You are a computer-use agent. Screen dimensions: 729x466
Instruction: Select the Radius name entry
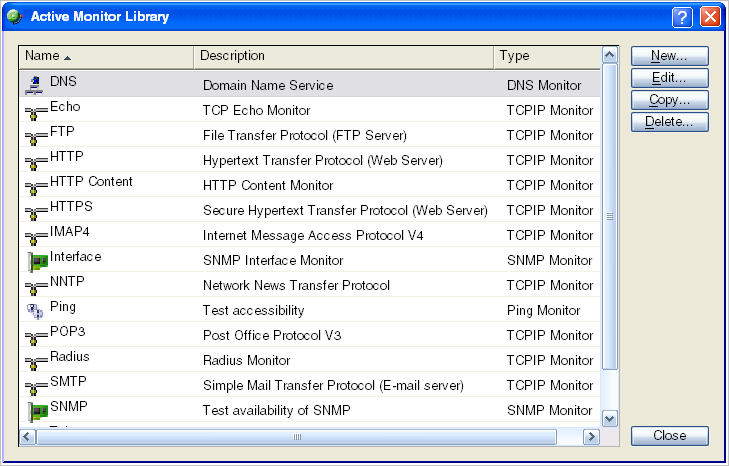click(x=70, y=357)
